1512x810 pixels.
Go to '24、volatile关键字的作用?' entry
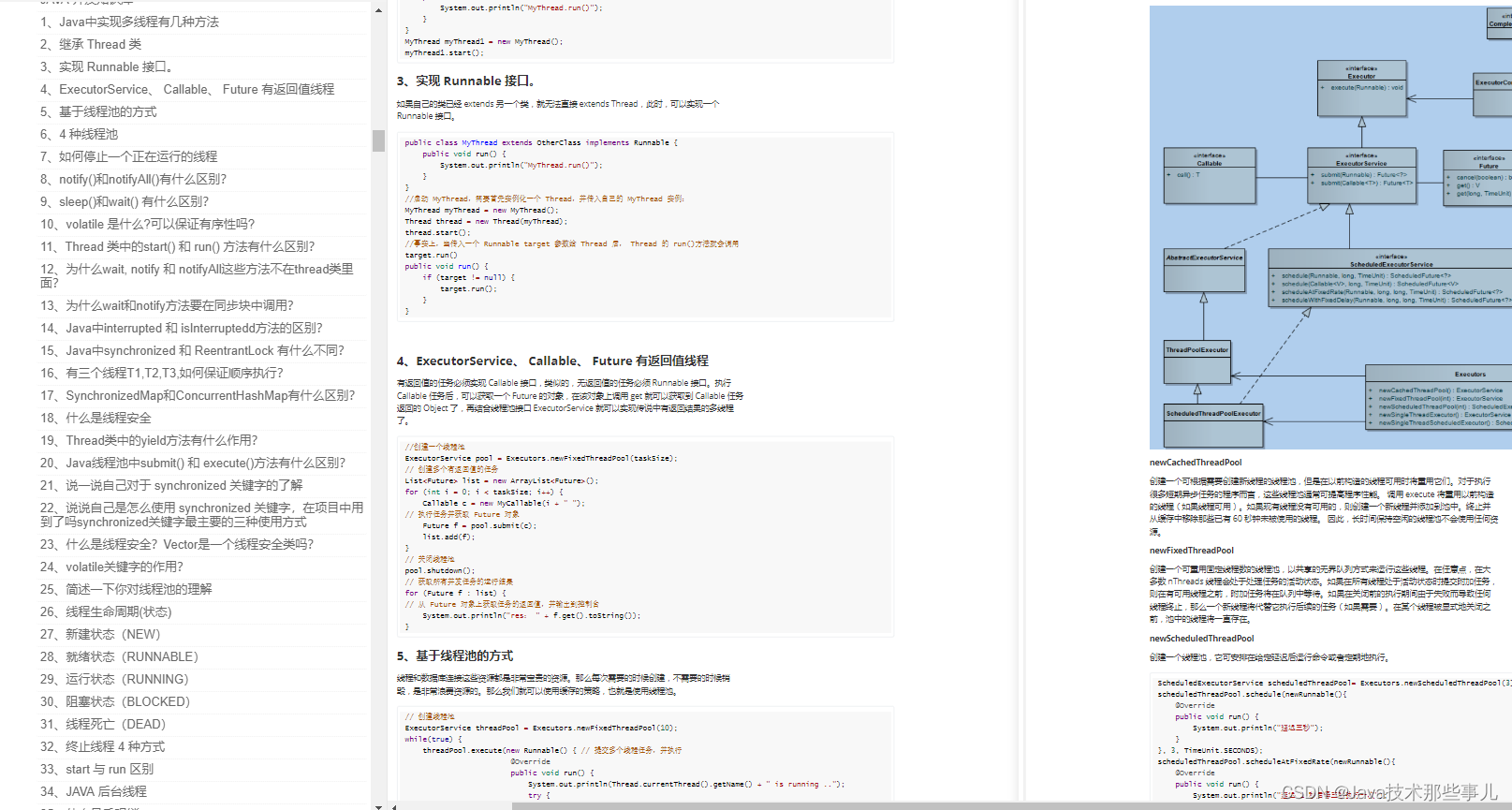111,567
